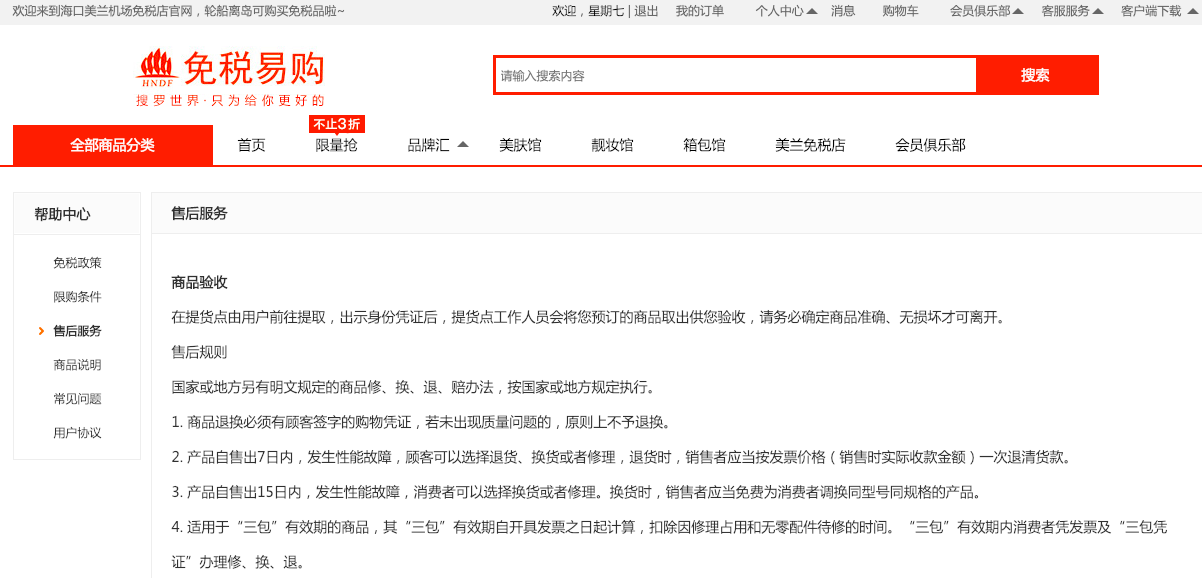This screenshot has width=1202, height=578.
Task: Open the 会员俱乐部 navigation tab
Action: pyautogui.click(x=930, y=145)
